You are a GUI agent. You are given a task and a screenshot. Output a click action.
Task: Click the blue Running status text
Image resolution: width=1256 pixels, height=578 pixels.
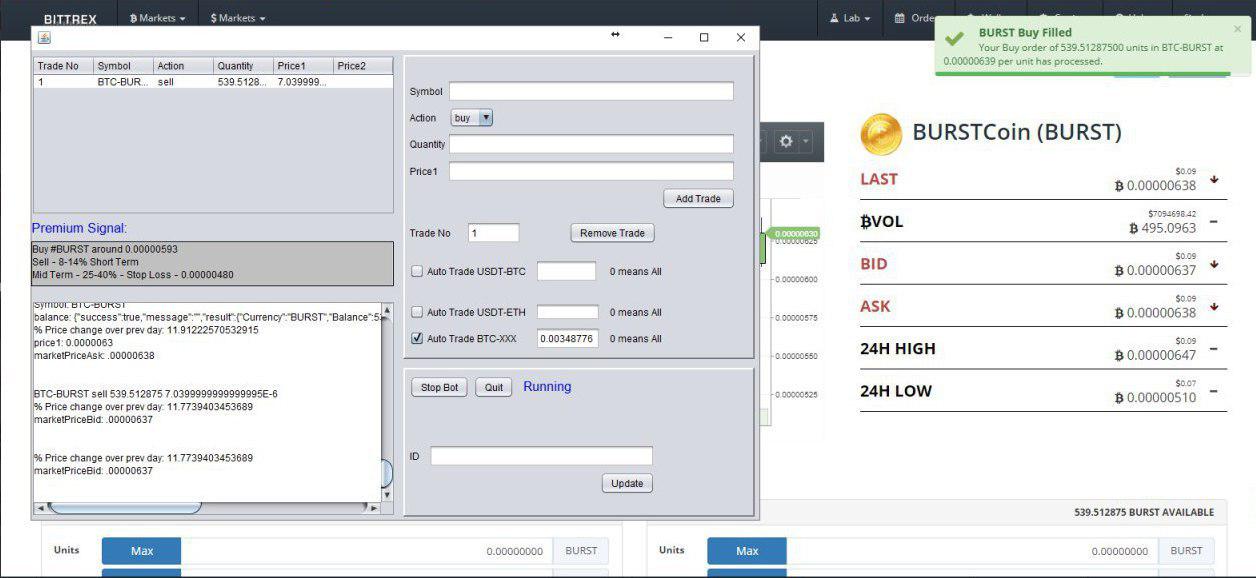tap(547, 387)
